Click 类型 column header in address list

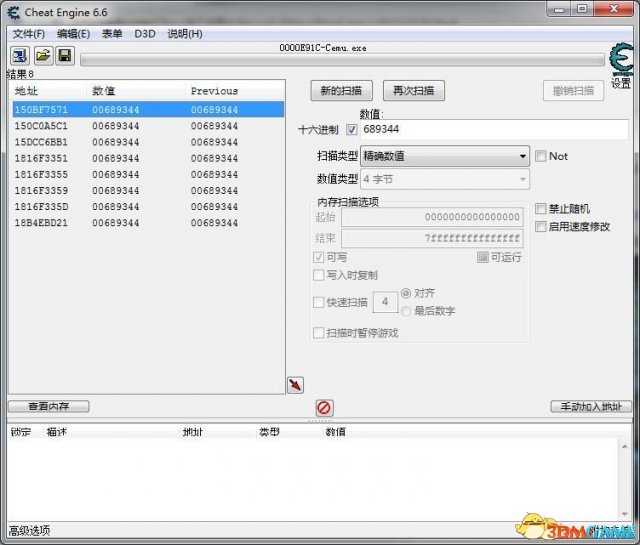(269, 432)
